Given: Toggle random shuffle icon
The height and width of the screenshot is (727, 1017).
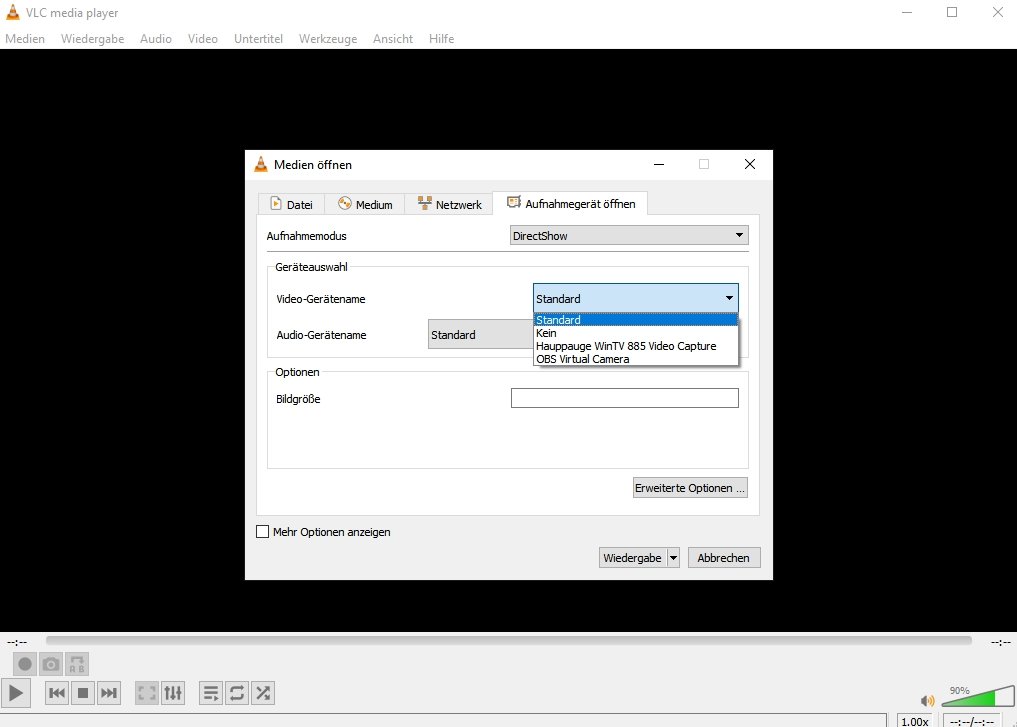Looking at the screenshot, I should pyautogui.click(x=263, y=693).
